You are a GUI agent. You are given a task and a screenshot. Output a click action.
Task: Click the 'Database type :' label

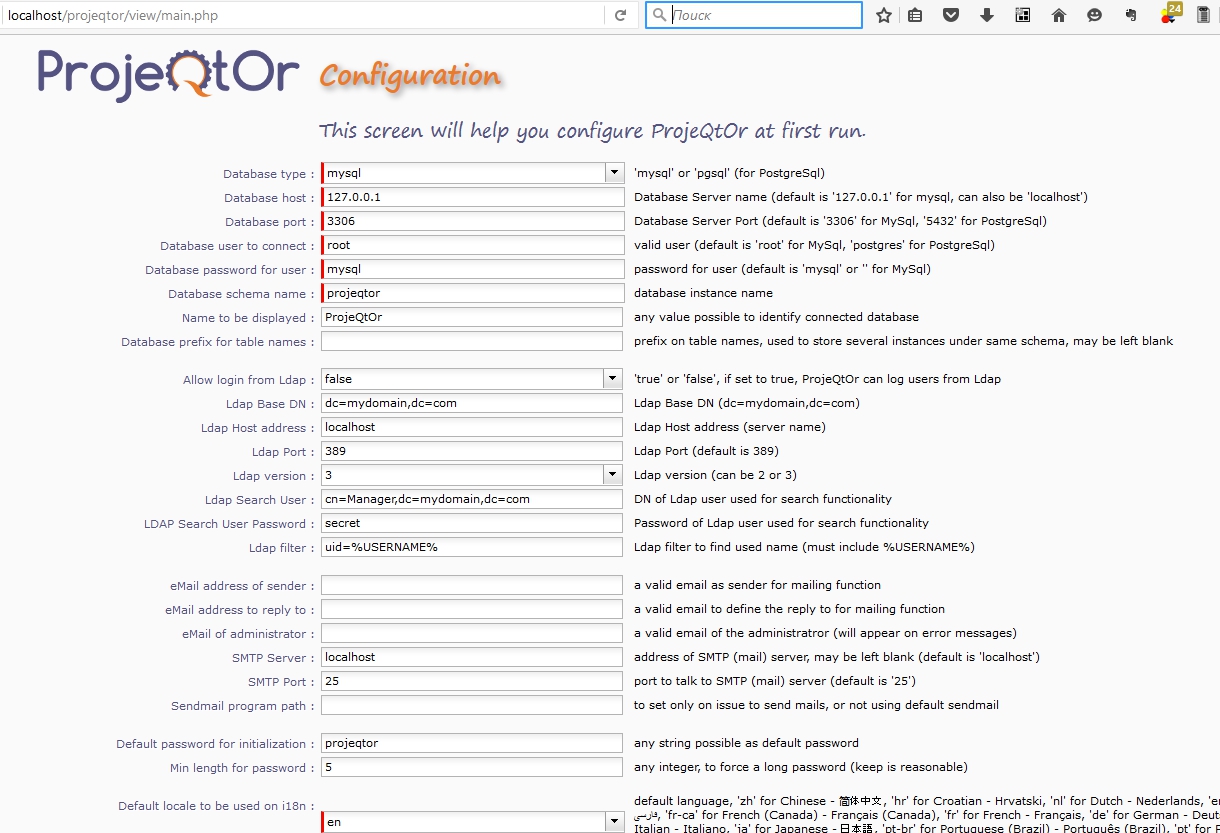point(269,174)
